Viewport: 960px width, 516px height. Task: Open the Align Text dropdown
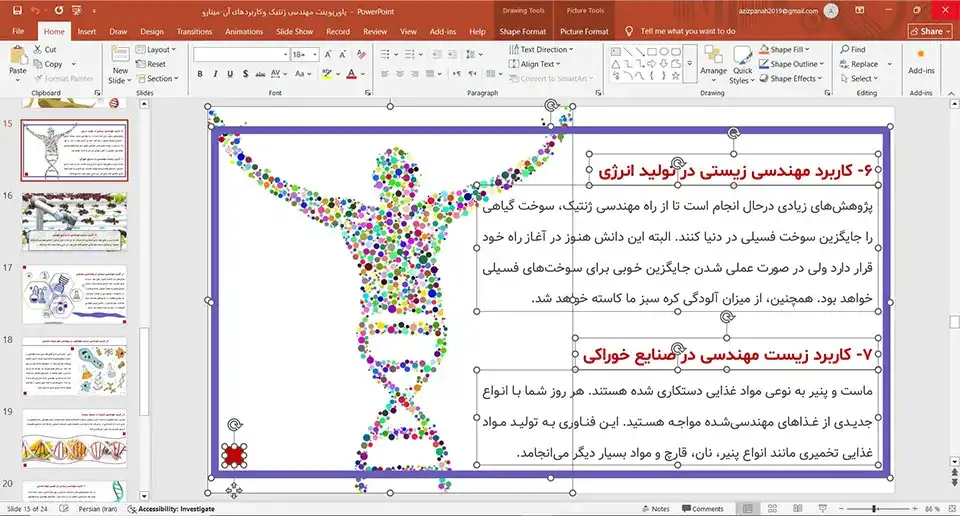tap(534, 64)
